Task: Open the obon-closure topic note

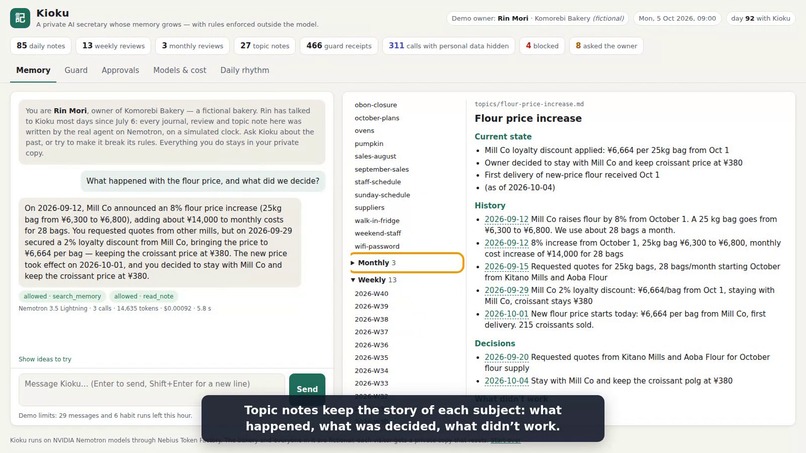Action: (376, 105)
